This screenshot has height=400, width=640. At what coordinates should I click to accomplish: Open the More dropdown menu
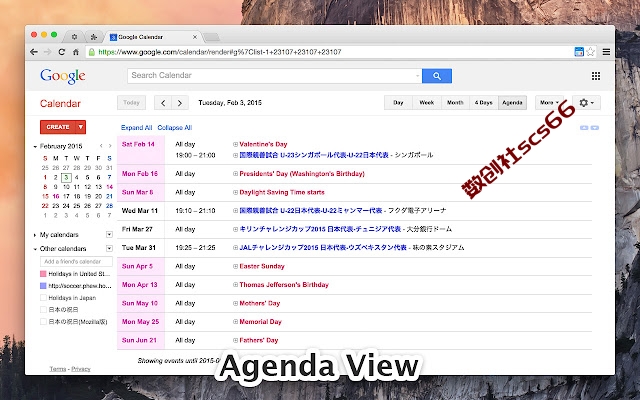(x=549, y=103)
